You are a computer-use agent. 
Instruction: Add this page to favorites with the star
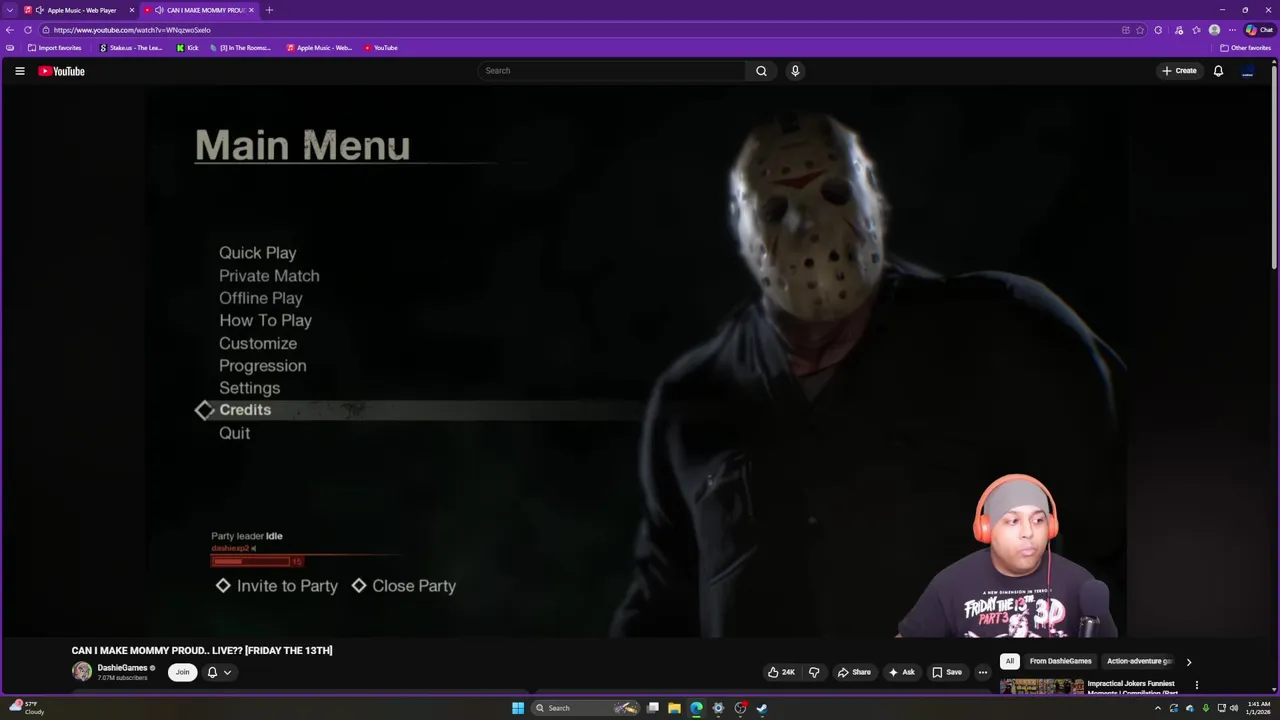tap(1140, 30)
